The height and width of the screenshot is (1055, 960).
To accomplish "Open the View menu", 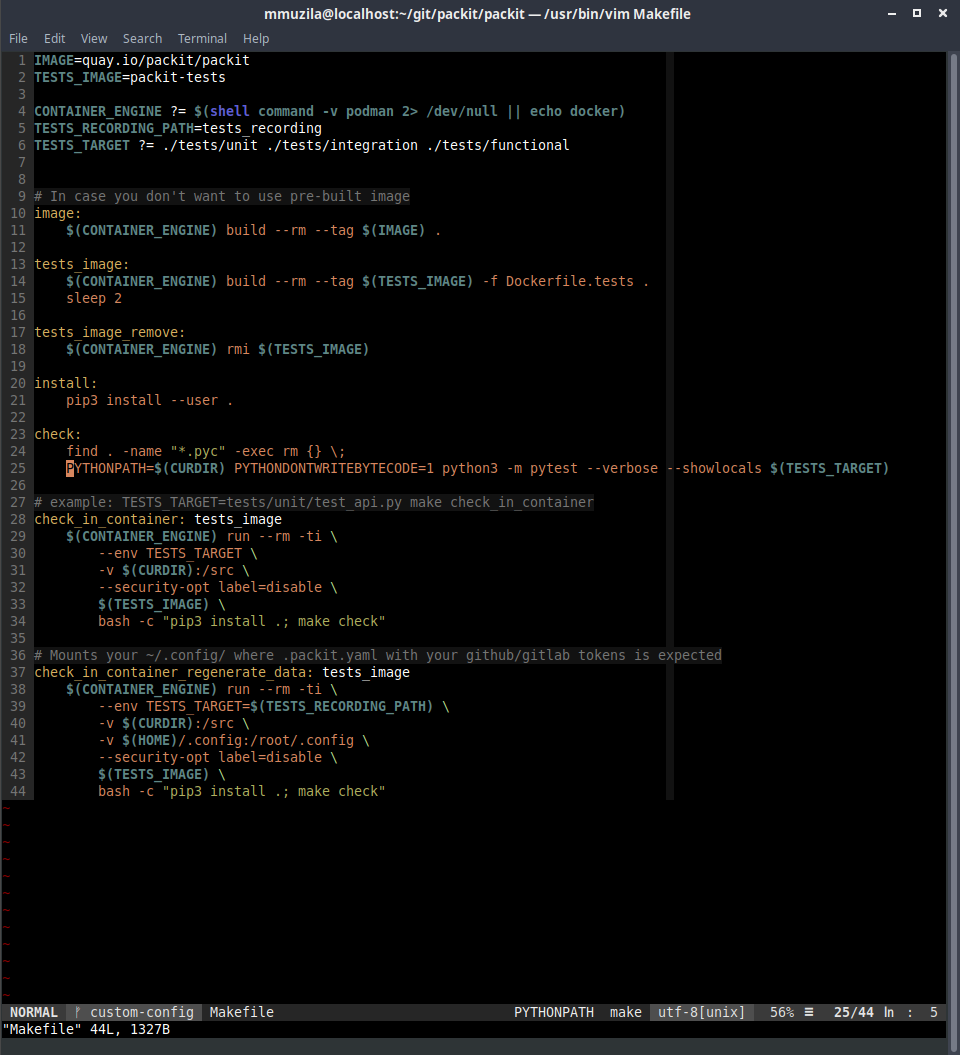I will (x=94, y=38).
